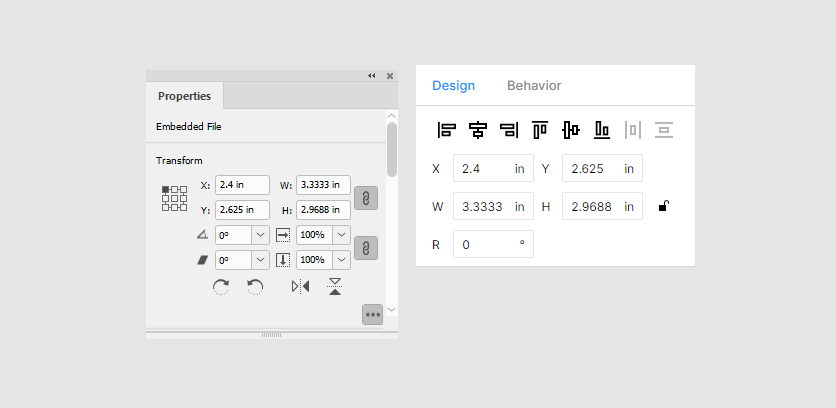The width and height of the screenshot is (836, 408).
Task: Click Design panel W field with 3.3333
Action: pos(493,206)
